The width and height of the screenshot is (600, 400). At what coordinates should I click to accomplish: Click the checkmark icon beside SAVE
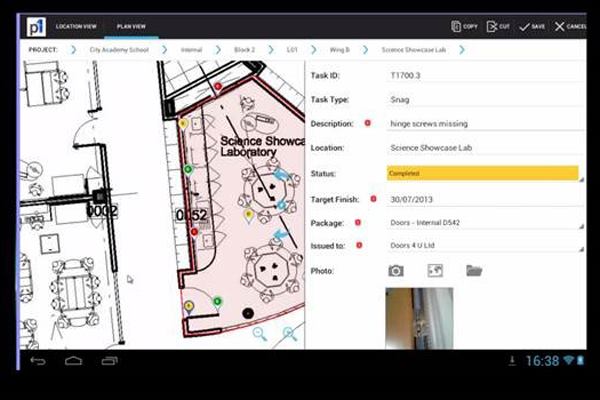pyautogui.click(x=524, y=27)
